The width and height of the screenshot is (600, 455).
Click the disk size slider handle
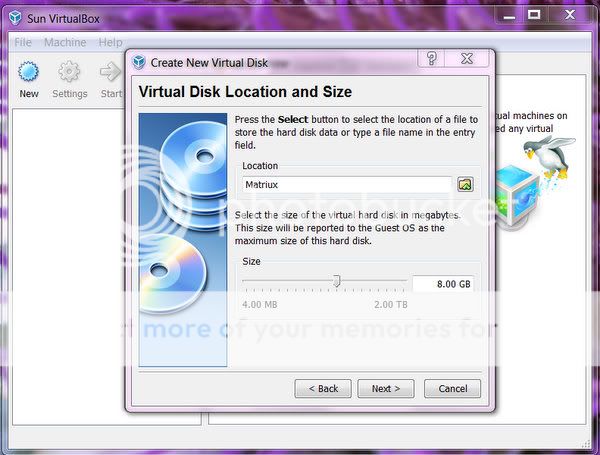336,281
